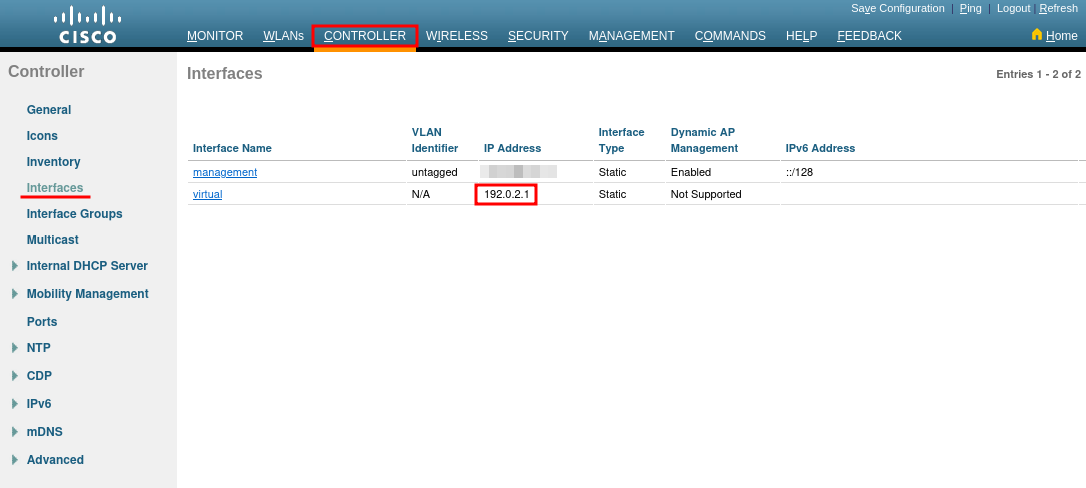
Task: Click the Home house icon
Action: (x=1037, y=35)
